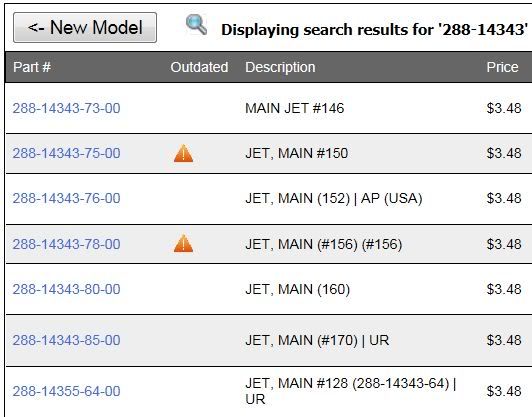Image resolution: width=532 pixels, height=417 pixels.
Task: Click the outdated warning icon for 288-14343-75-00
Action: click(x=184, y=153)
